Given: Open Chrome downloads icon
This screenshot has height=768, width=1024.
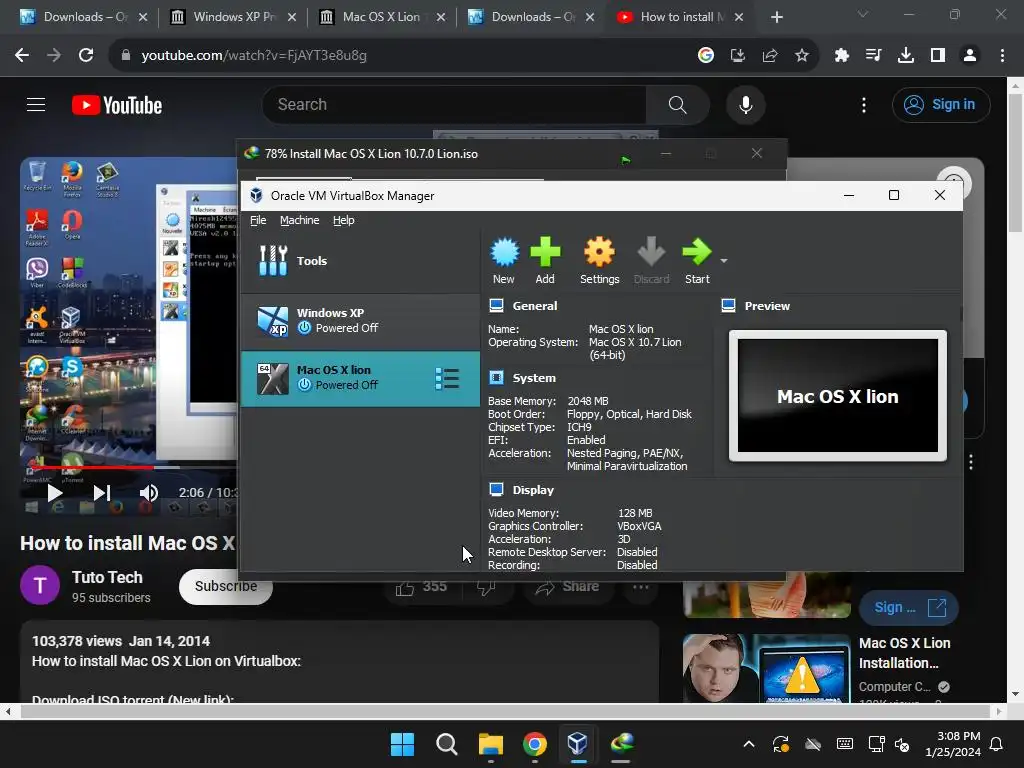Looking at the screenshot, I should [906, 56].
